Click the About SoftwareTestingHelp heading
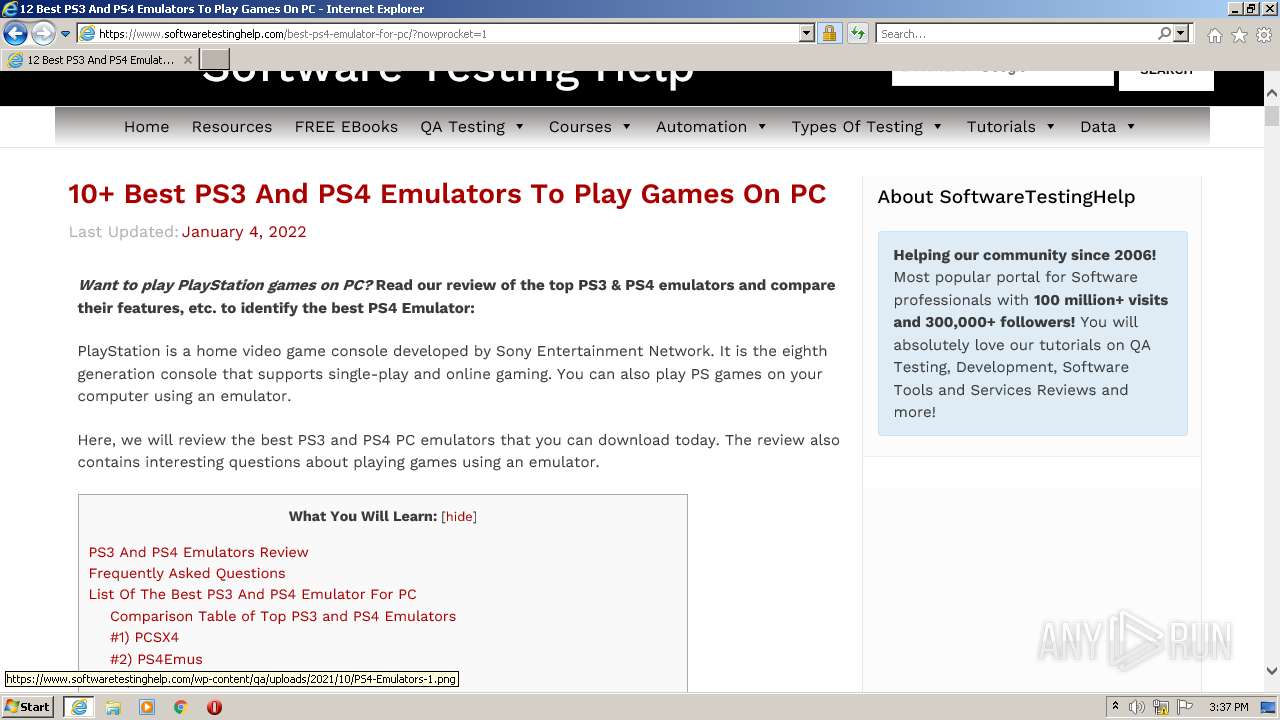Screen dimensions: 1280x720 [x=1006, y=197]
